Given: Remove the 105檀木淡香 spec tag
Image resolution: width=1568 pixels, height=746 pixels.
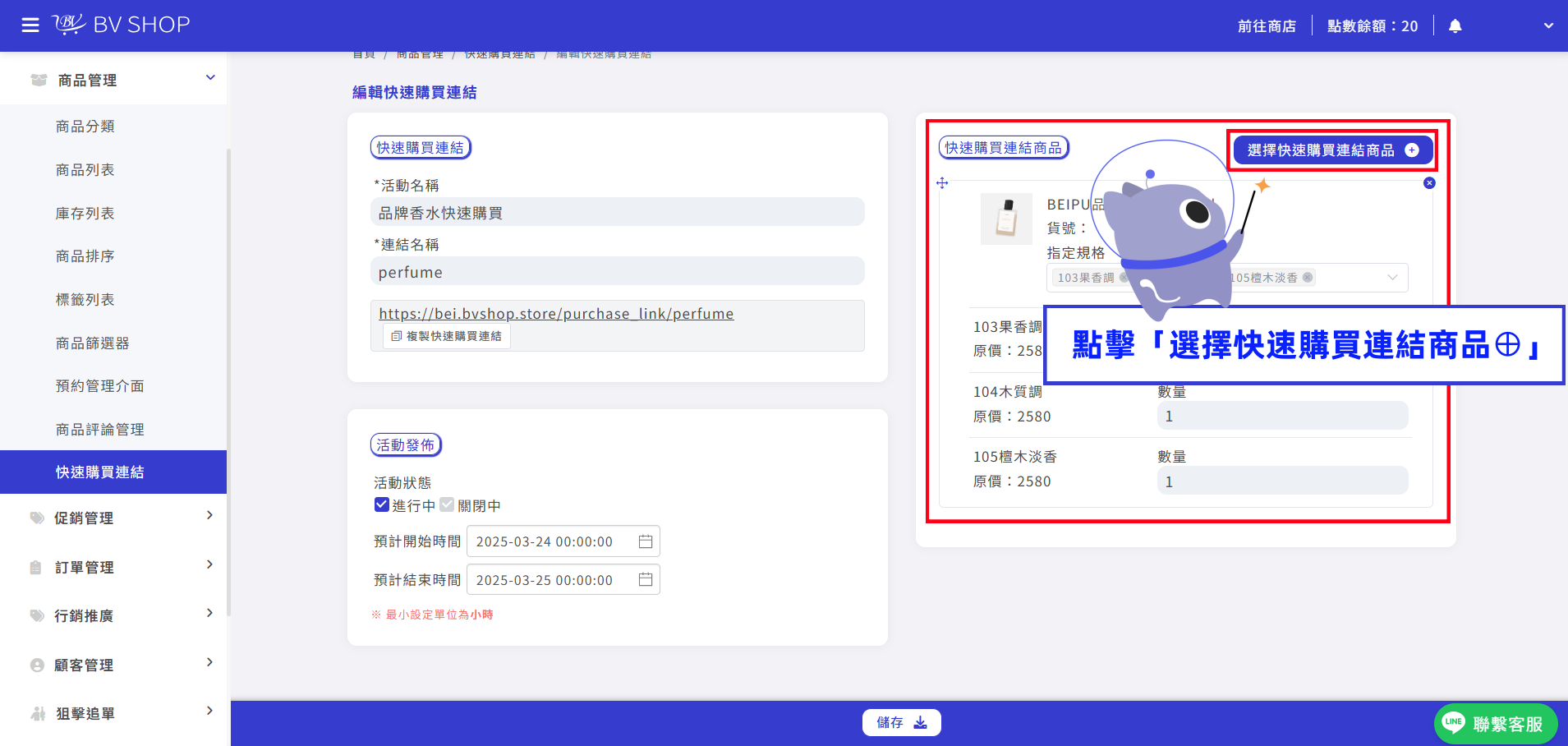Looking at the screenshot, I should point(1308,278).
